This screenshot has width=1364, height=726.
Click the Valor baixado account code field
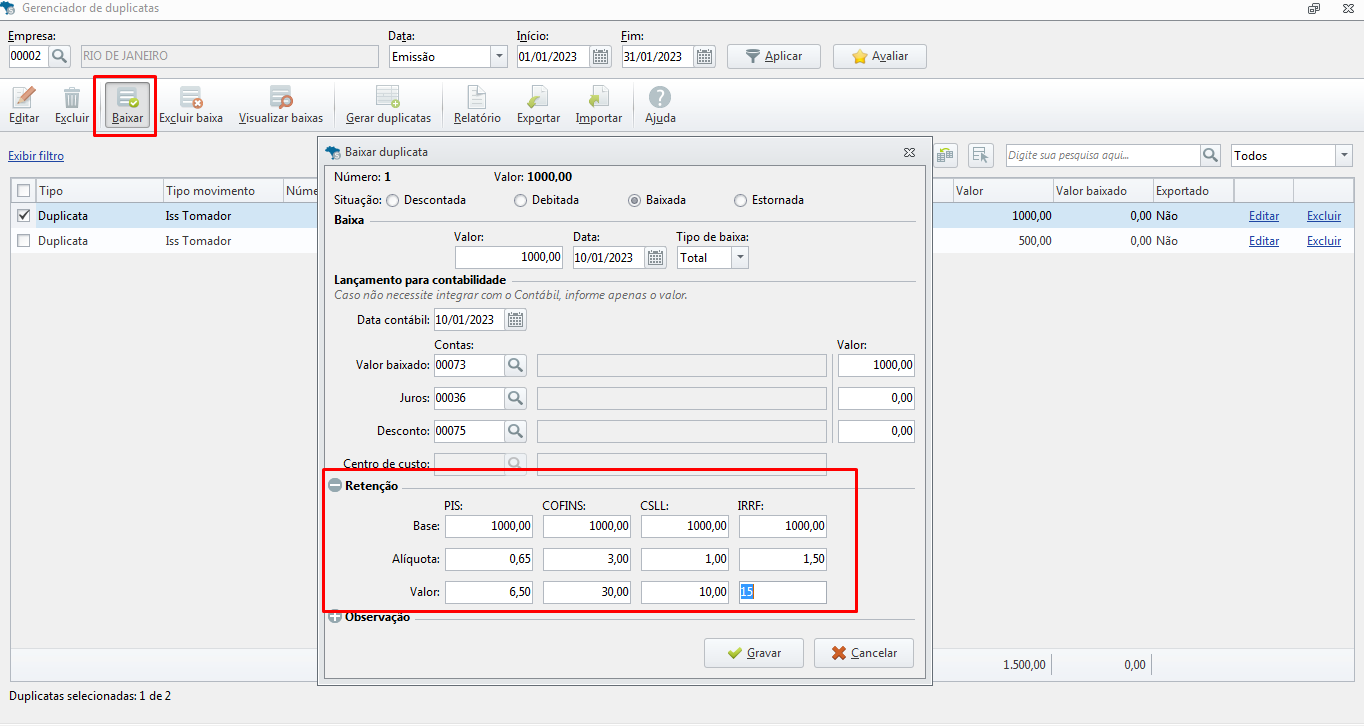click(469, 366)
